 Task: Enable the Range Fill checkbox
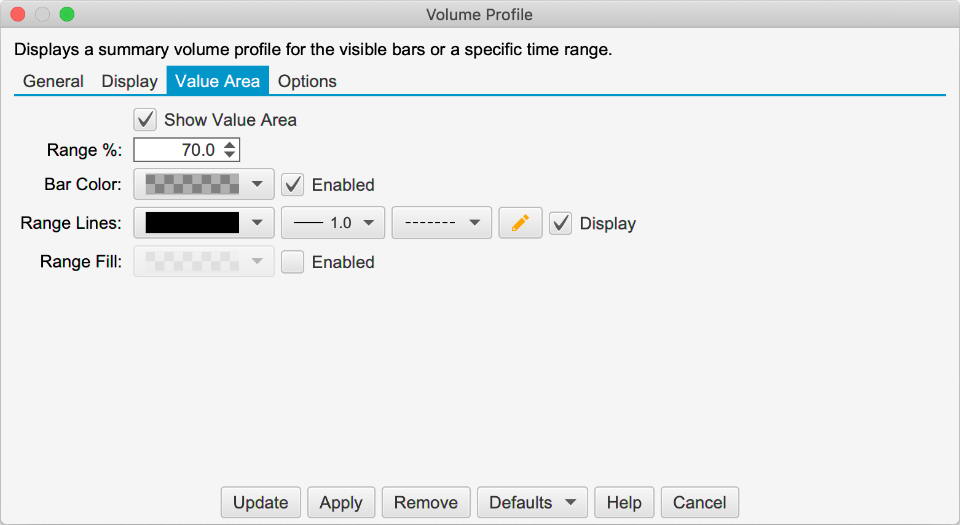[x=293, y=262]
